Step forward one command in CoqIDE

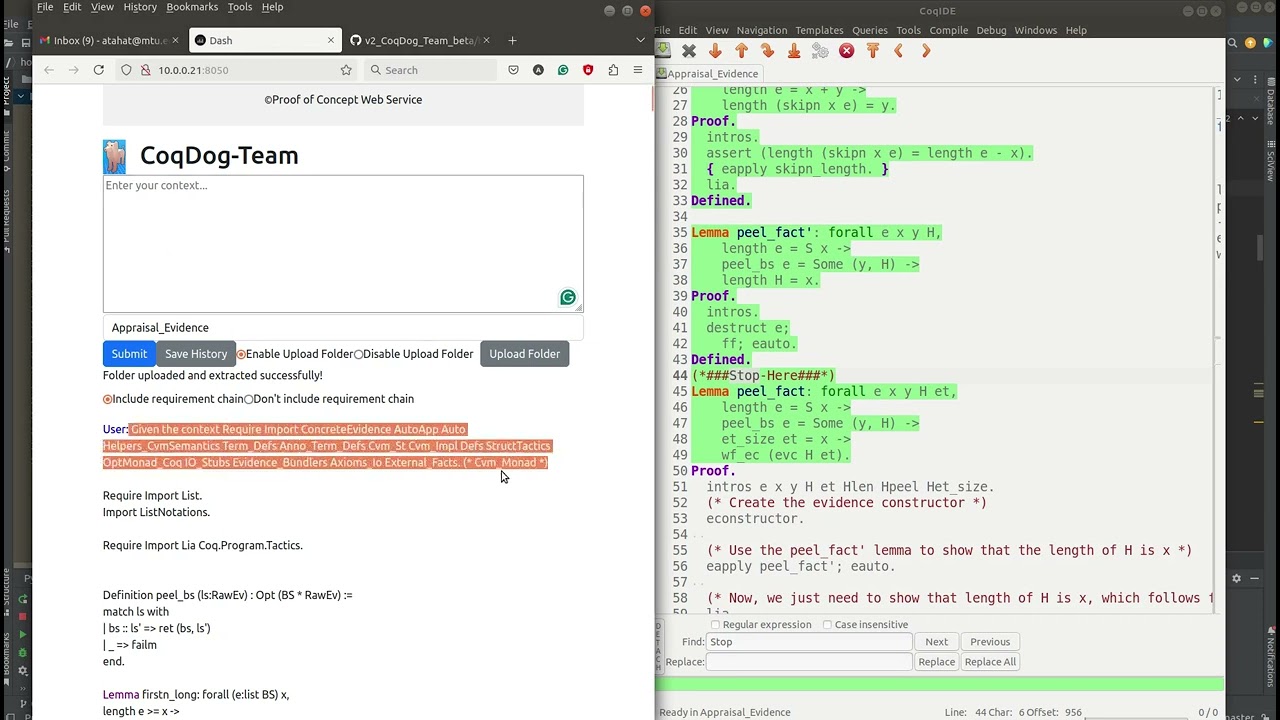click(715, 50)
